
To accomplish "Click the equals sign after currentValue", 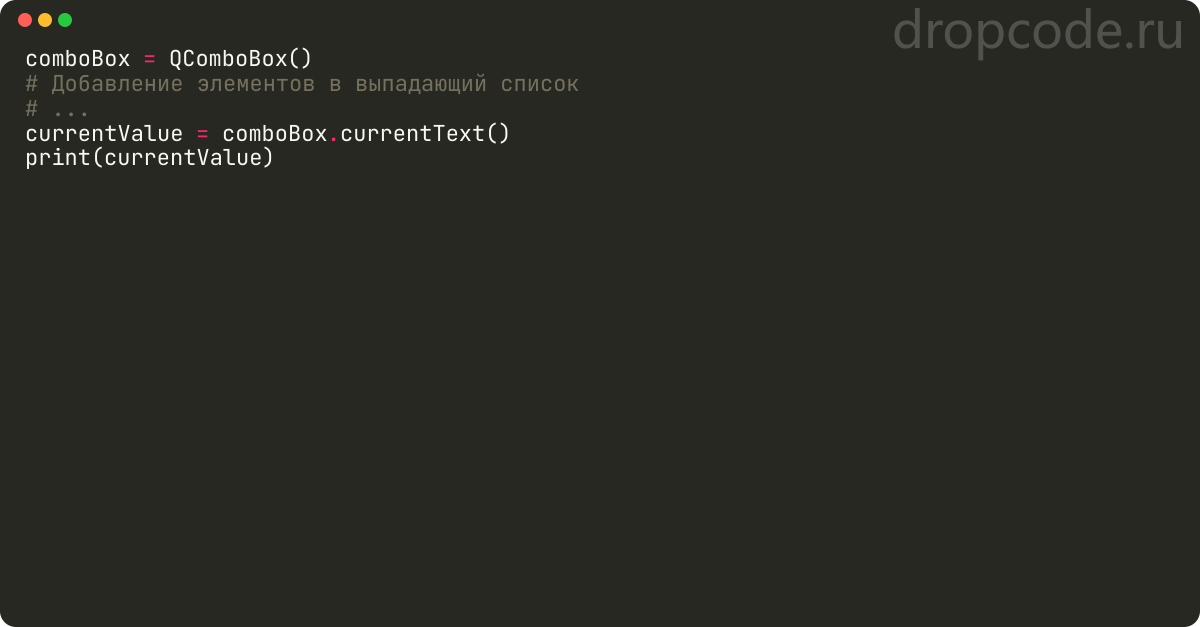I will point(203,134).
